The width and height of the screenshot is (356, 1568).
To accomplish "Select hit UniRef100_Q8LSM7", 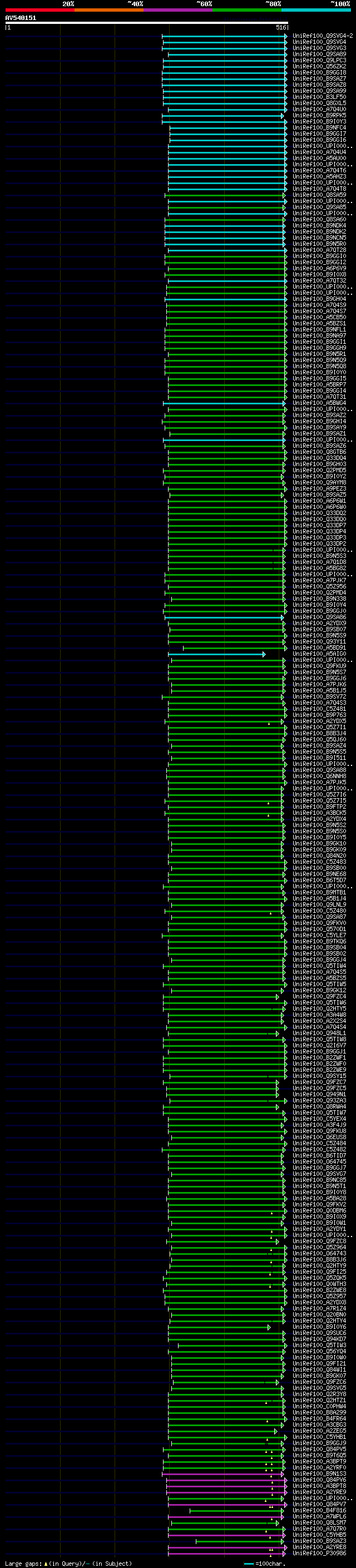I will coord(319,1522).
